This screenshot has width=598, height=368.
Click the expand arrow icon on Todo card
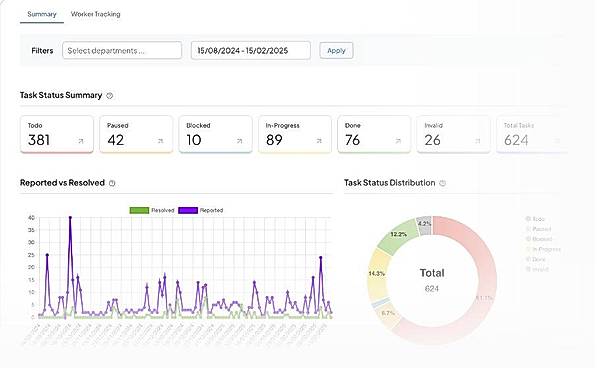tap(81, 141)
